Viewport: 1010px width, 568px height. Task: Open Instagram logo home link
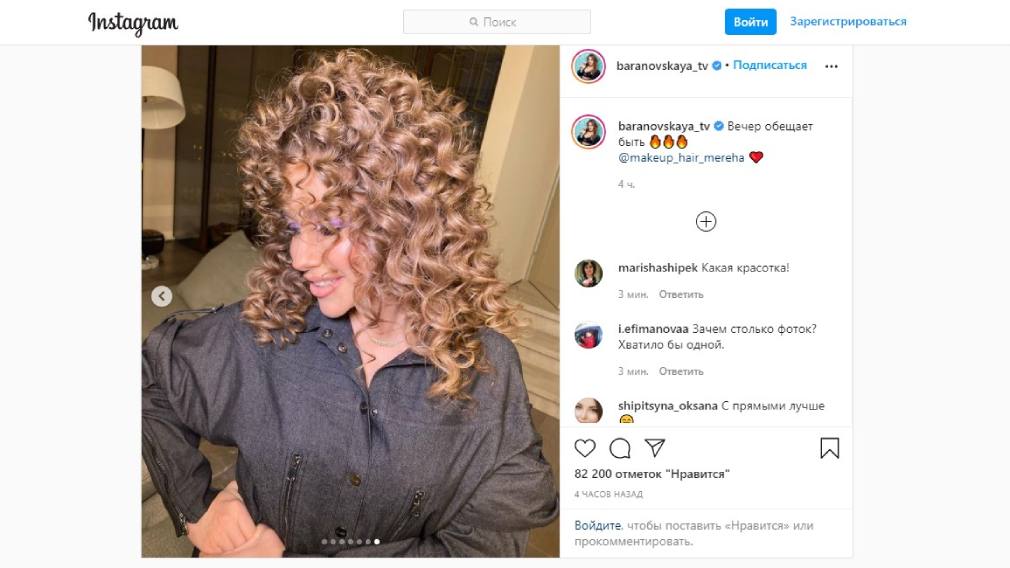[133, 23]
